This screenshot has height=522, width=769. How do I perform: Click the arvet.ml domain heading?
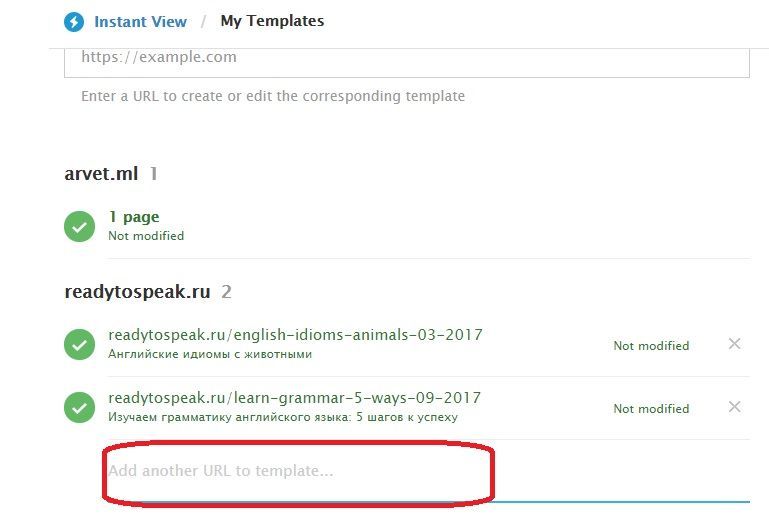point(102,174)
